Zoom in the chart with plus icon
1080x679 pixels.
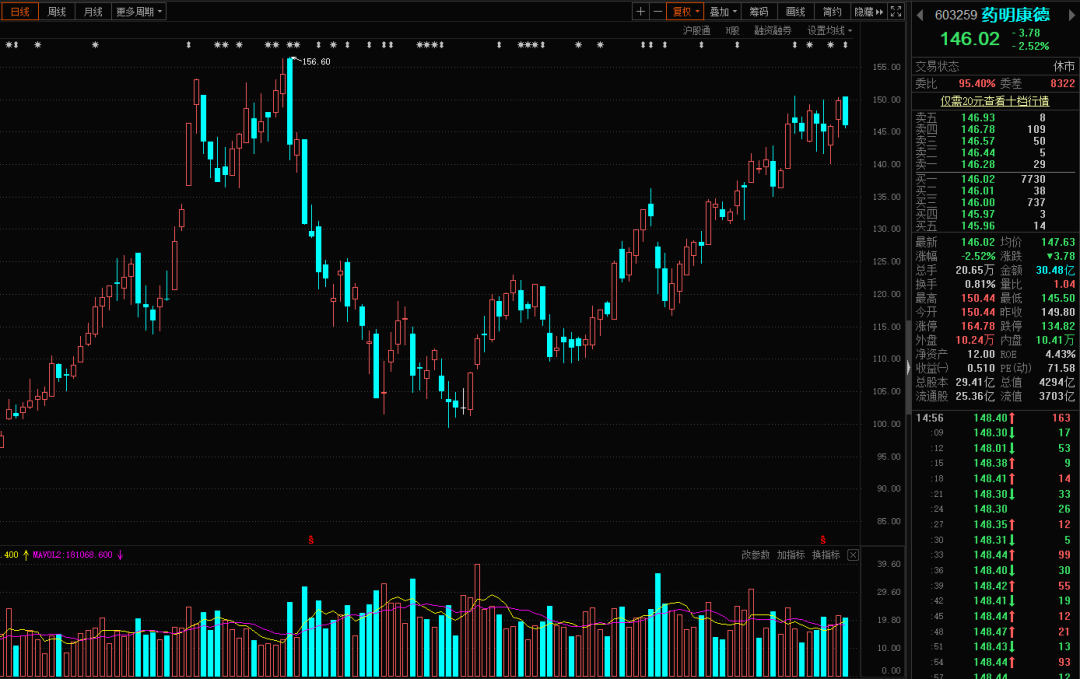pyautogui.click(x=641, y=12)
